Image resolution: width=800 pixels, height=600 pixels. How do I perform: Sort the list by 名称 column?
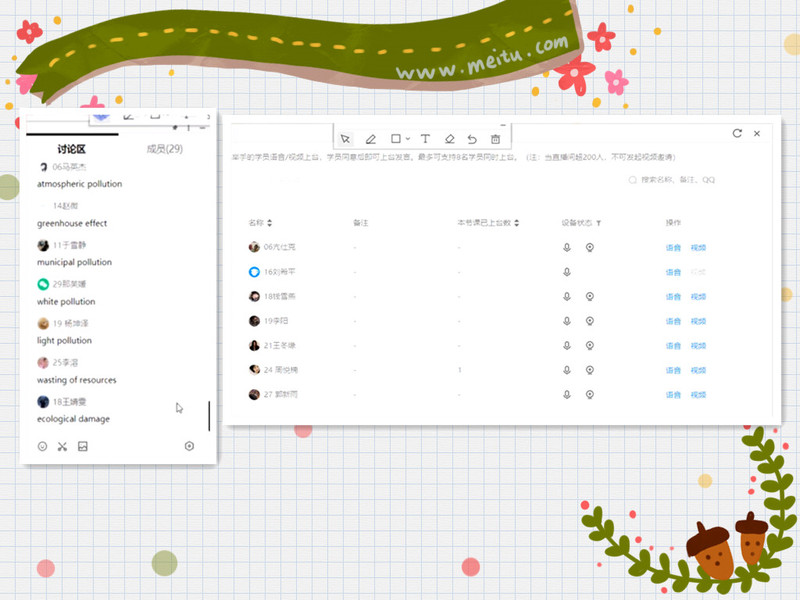tap(268, 222)
